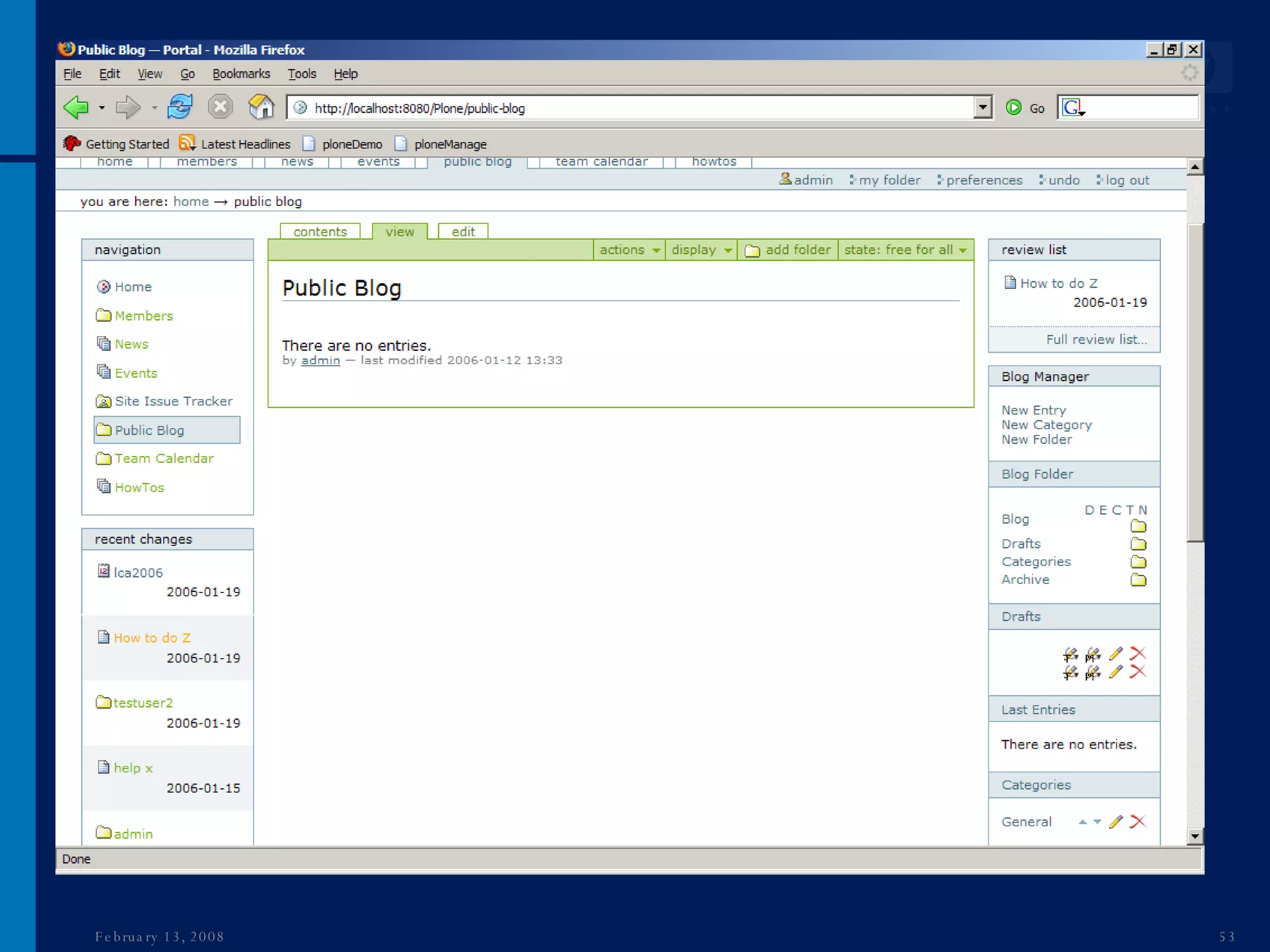Open the ploneDemo bookmark
Screen dimensions: 1270x952
coord(342,144)
